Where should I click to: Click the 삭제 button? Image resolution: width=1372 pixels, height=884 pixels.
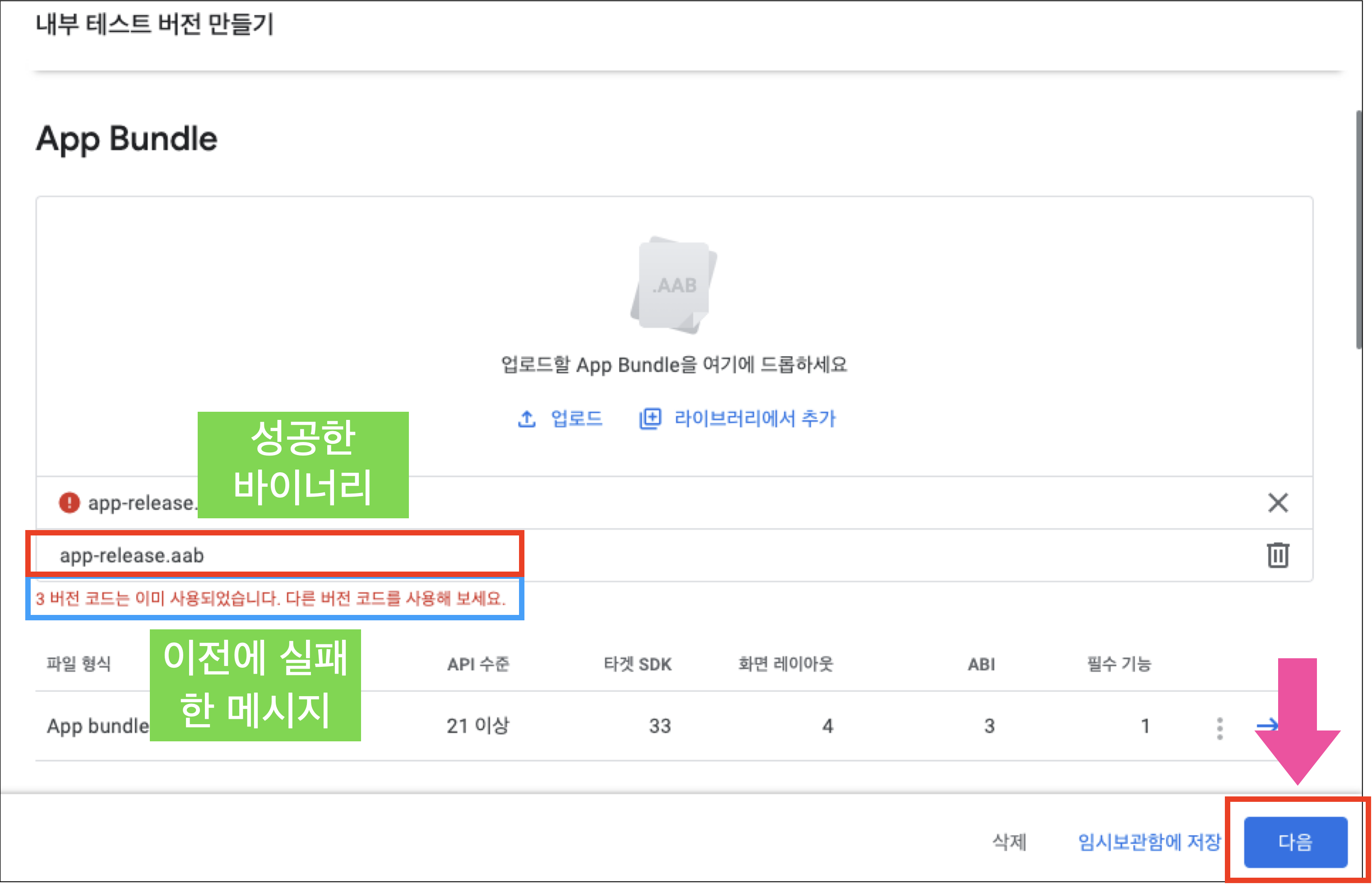click(x=1009, y=842)
